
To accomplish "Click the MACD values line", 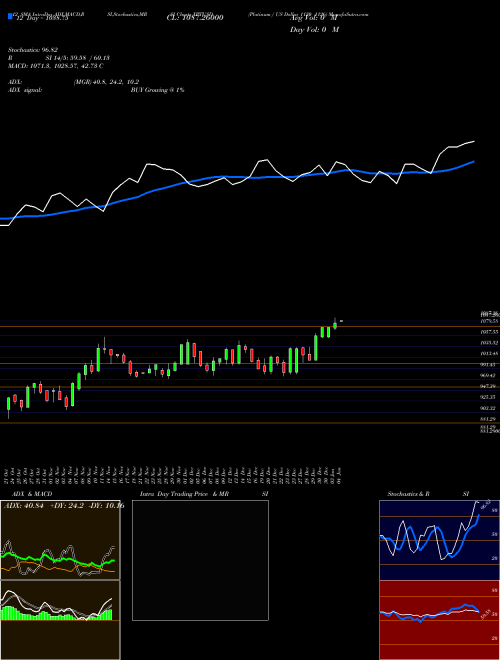I will coord(56,66).
